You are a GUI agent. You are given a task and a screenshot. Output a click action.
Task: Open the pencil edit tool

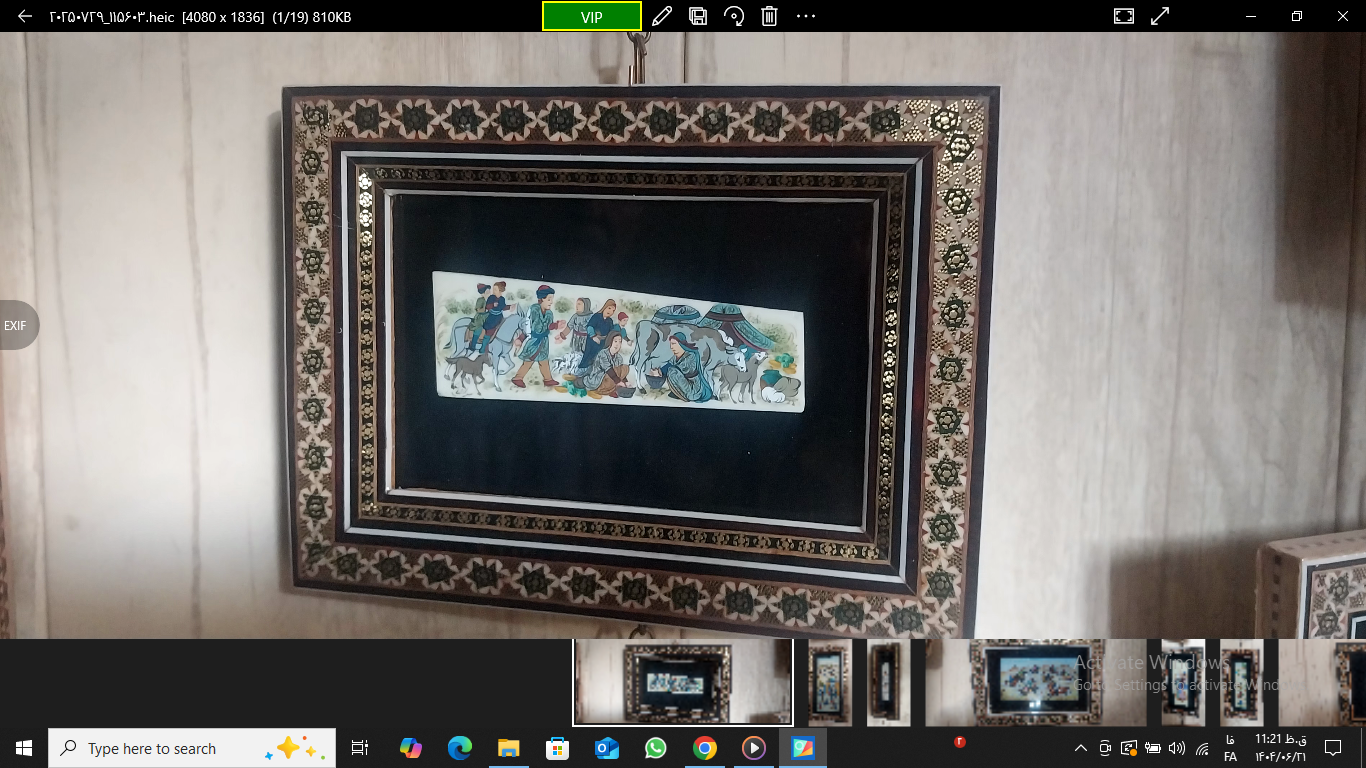pos(661,16)
